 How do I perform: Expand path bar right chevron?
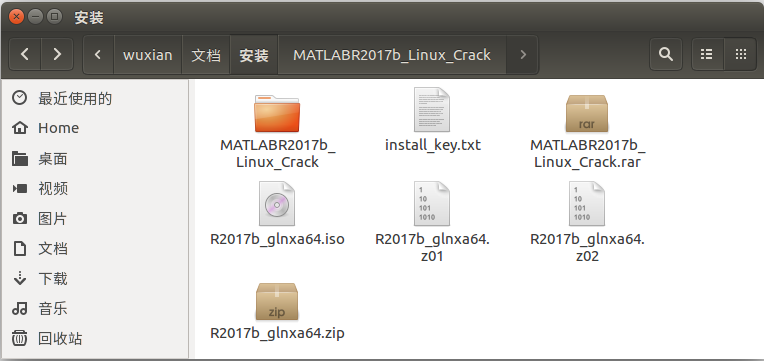(x=522, y=55)
